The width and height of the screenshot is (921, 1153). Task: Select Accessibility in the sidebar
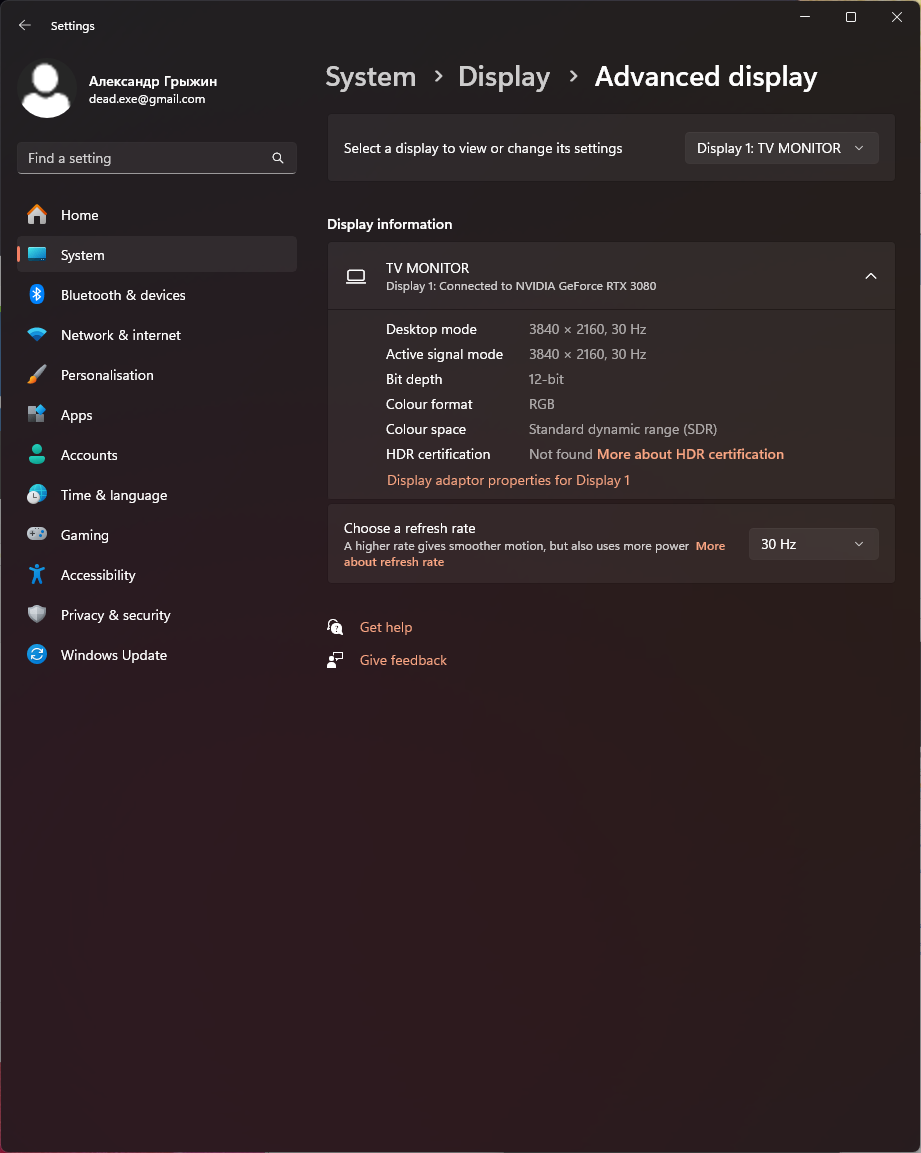[97, 575]
